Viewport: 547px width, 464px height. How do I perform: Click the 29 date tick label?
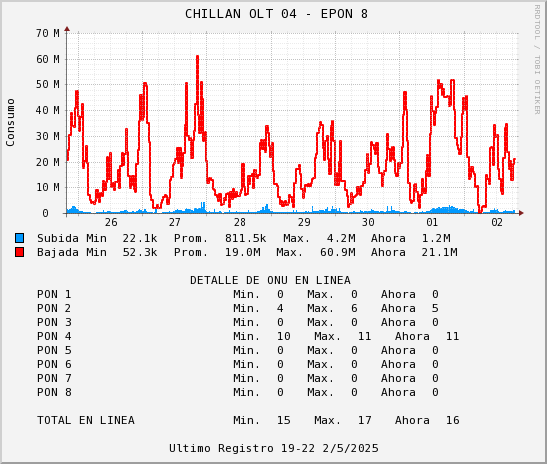(x=304, y=222)
